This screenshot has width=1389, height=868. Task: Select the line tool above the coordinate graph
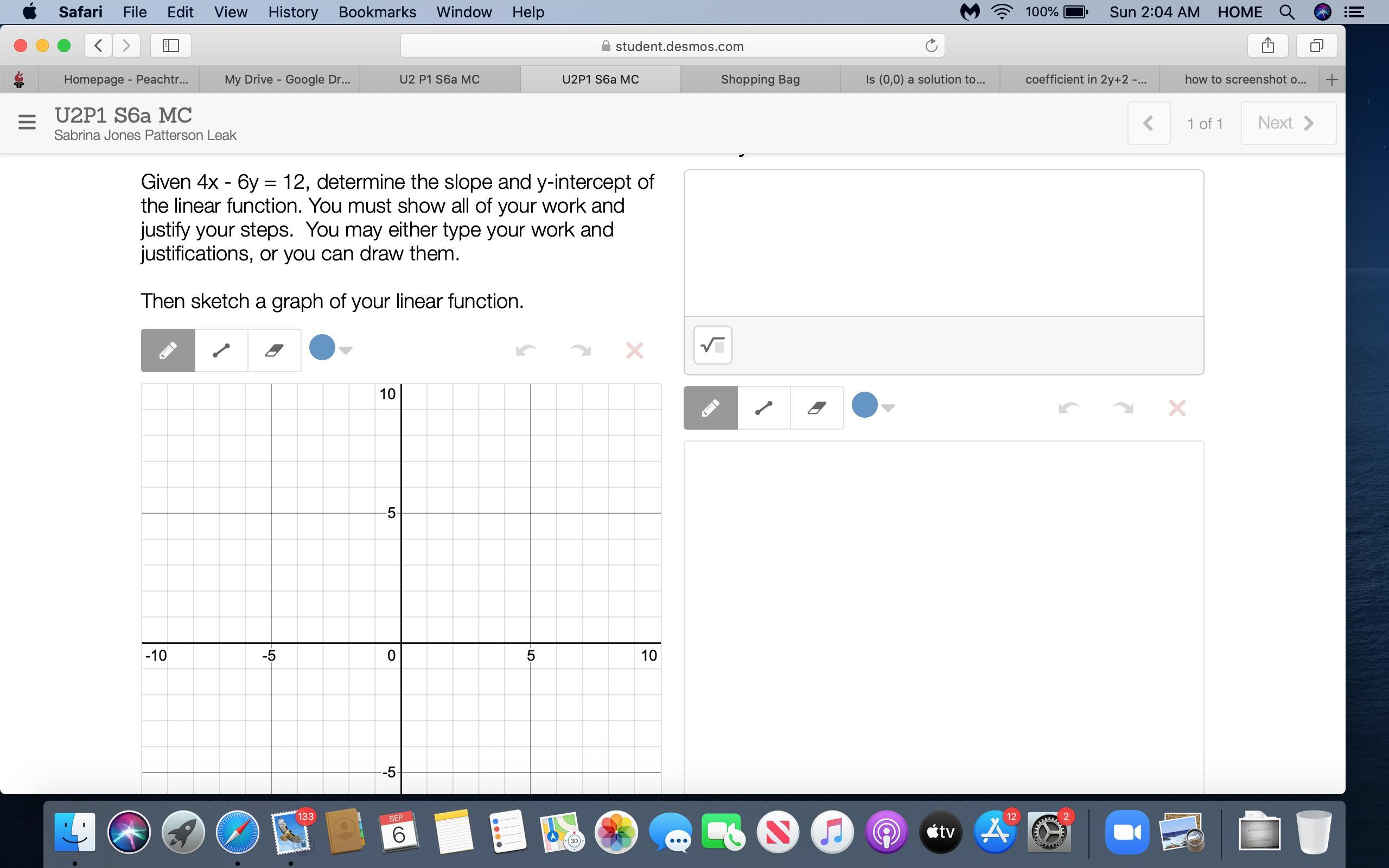[x=221, y=350]
